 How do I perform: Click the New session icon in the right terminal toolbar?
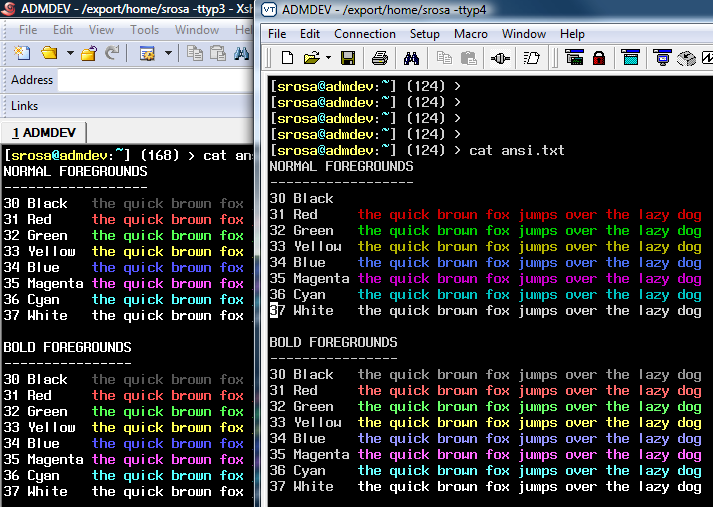287,58
